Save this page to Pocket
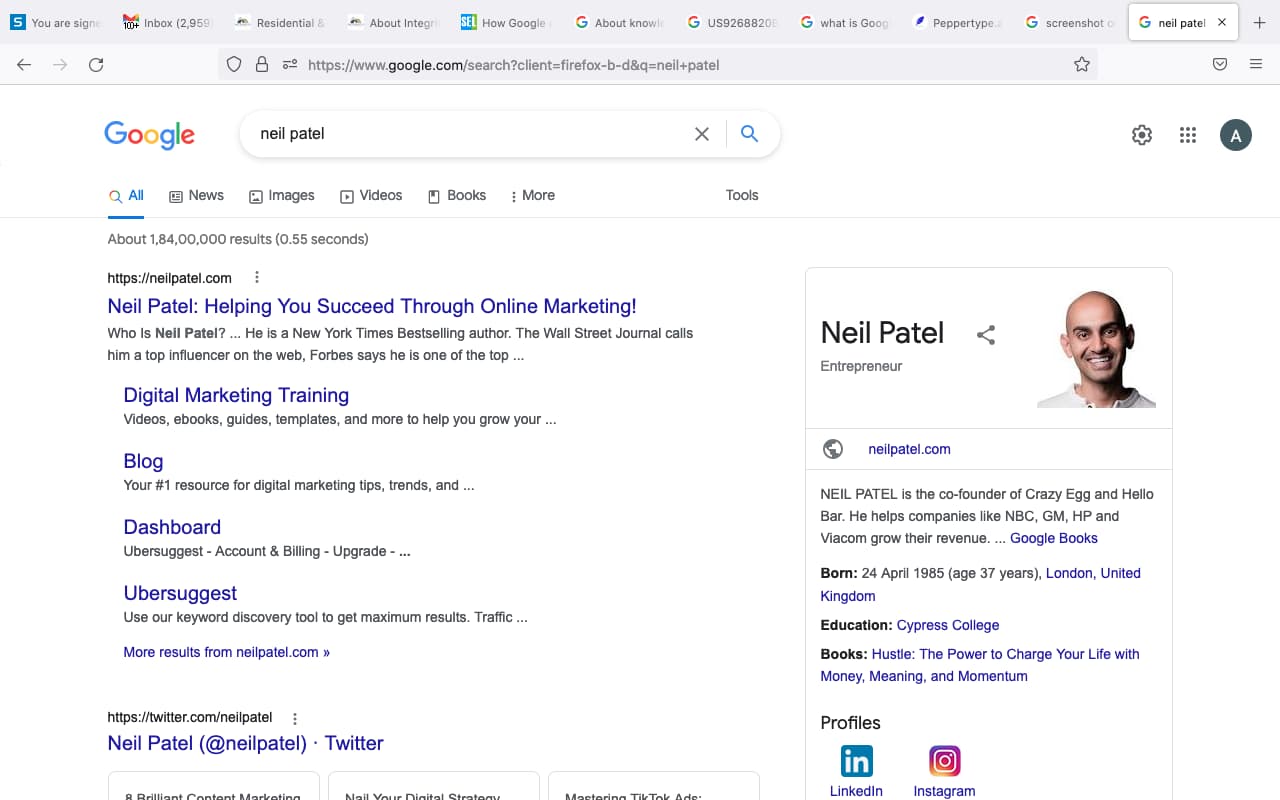1280x800 pixels. point(1220,64)
